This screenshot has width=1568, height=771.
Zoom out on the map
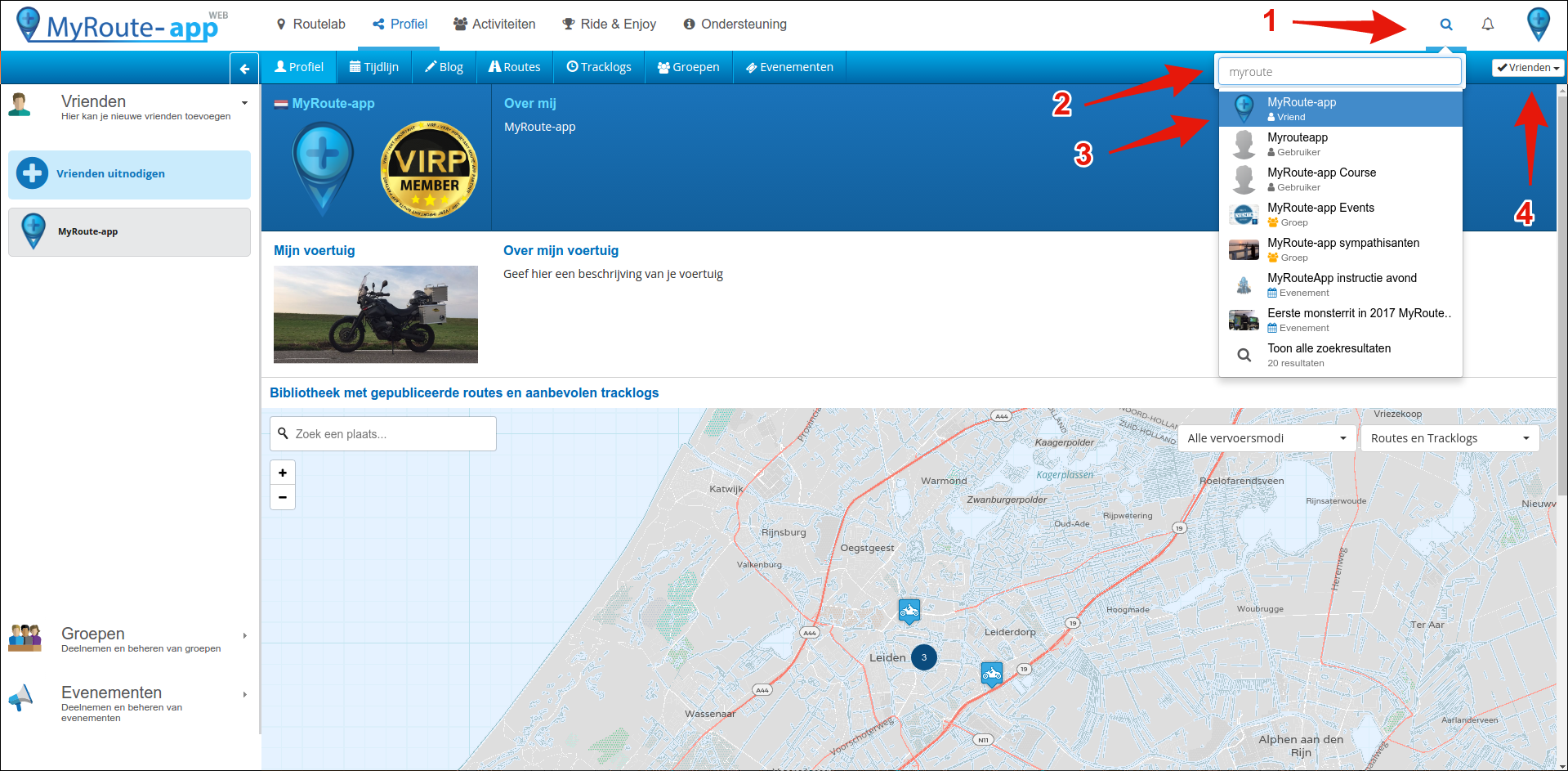283,497
